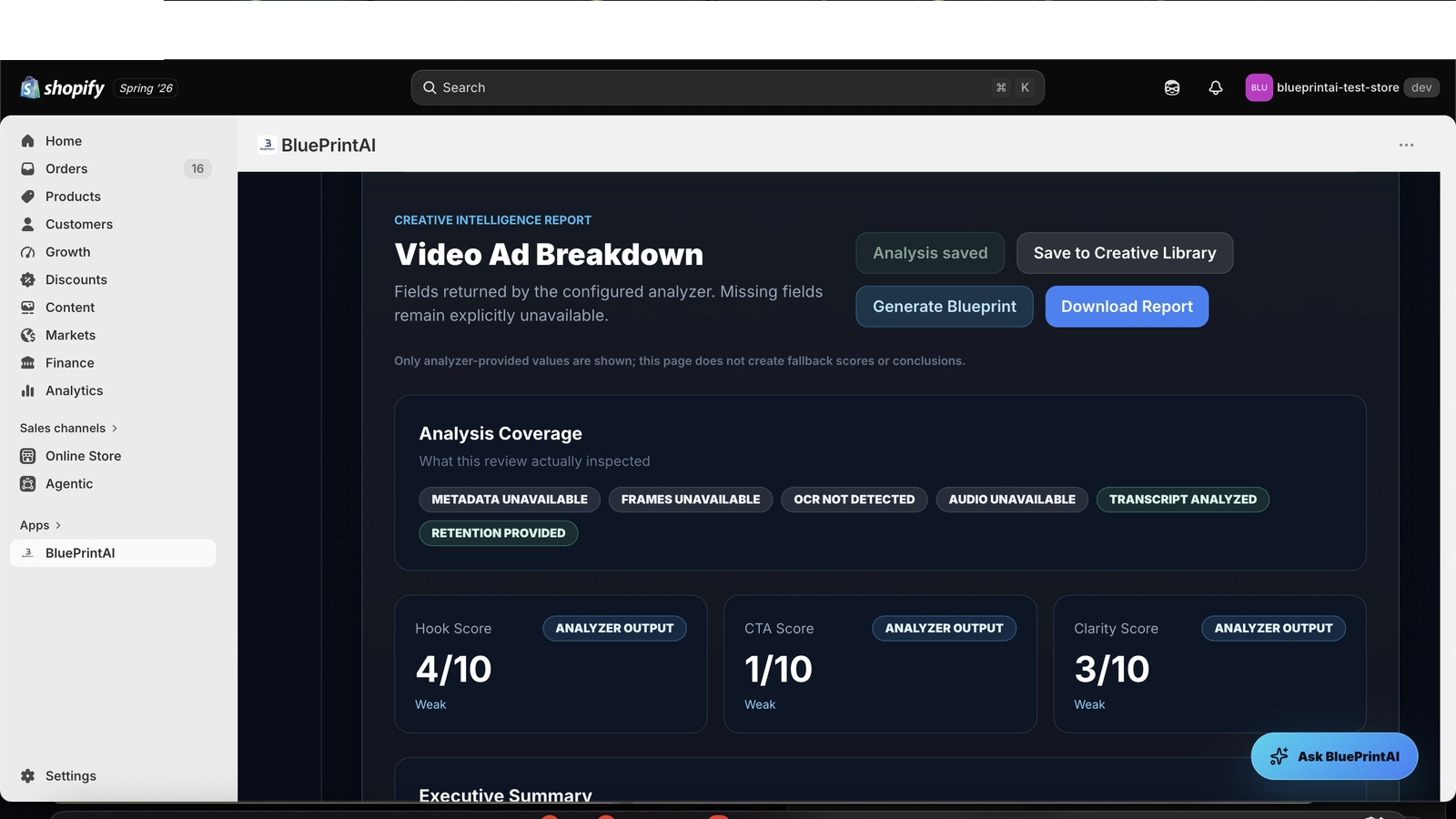Click the Executive Summary heading
This screenshot has height=819, width=1456.
(x=505, y=794)
